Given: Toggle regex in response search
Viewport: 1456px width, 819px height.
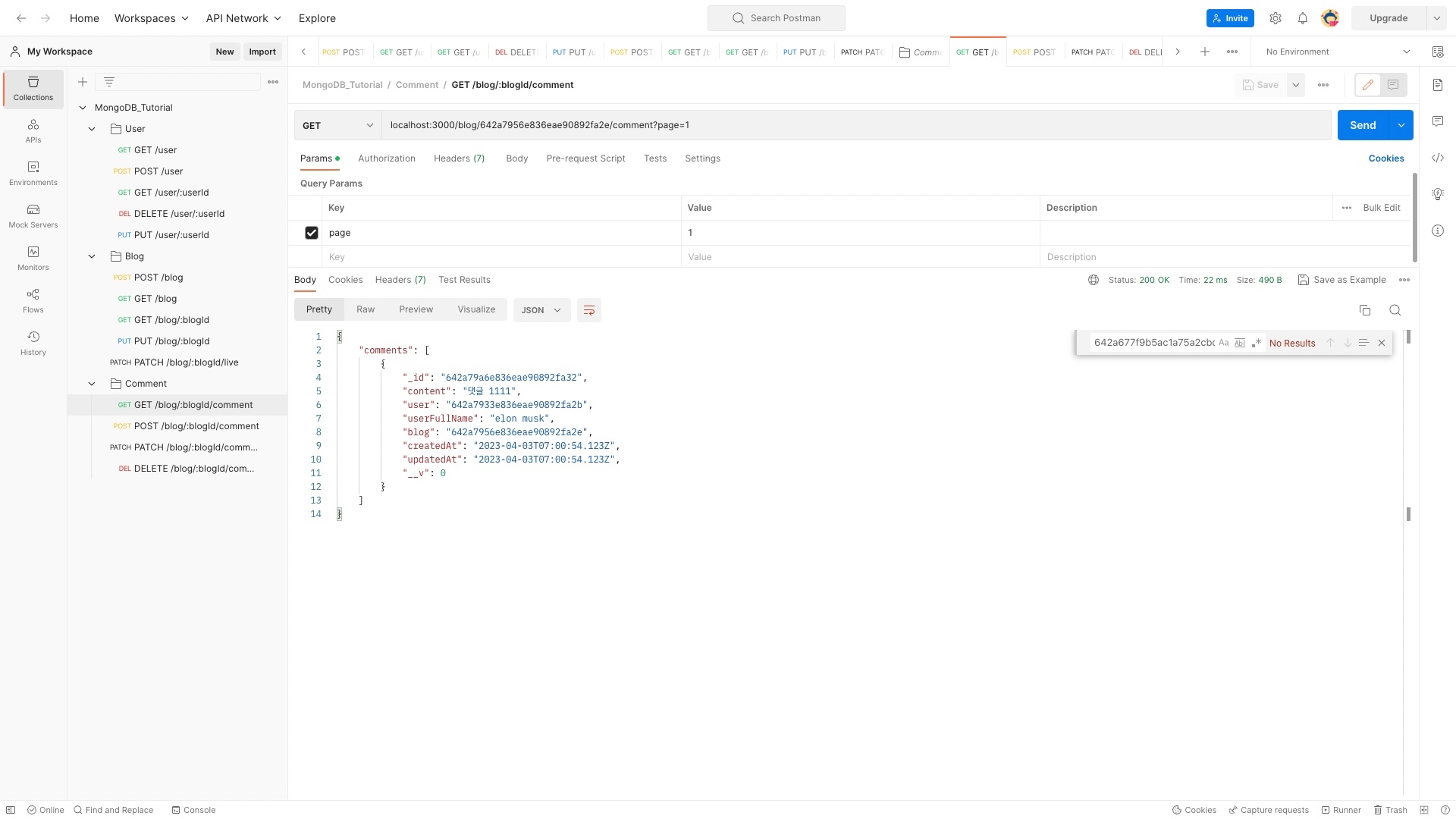Looking at the screenshot, I should (1257, 343).
